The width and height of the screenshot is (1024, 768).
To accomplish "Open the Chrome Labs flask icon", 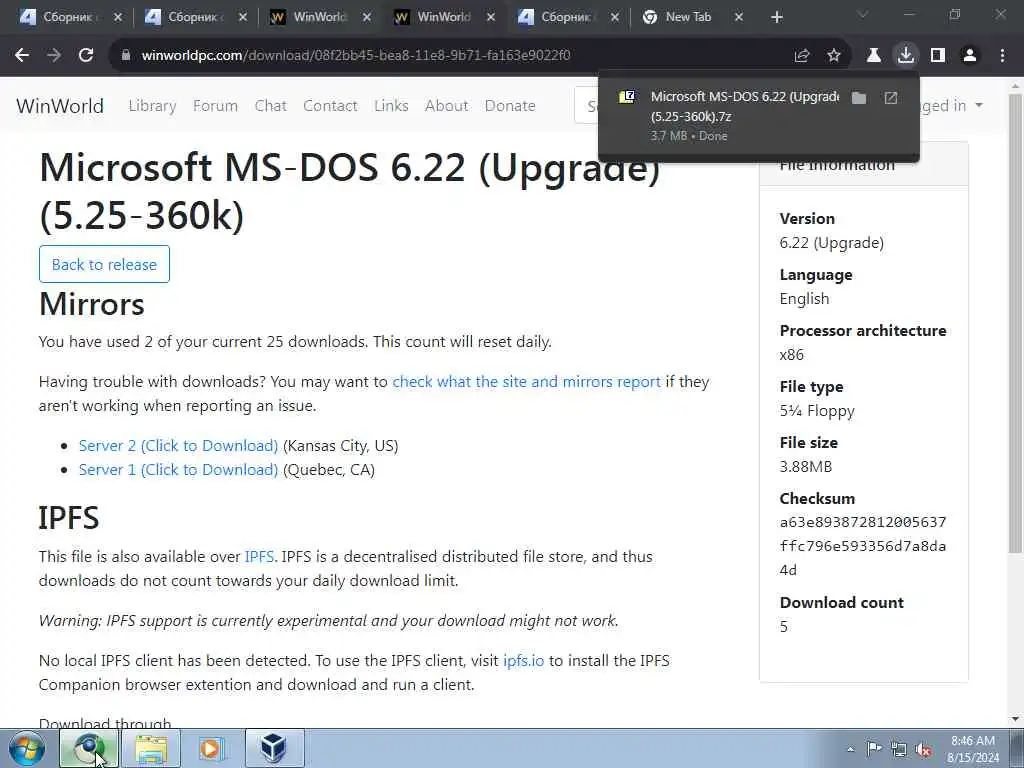I will pyautogui.click(x=874, y=56).
